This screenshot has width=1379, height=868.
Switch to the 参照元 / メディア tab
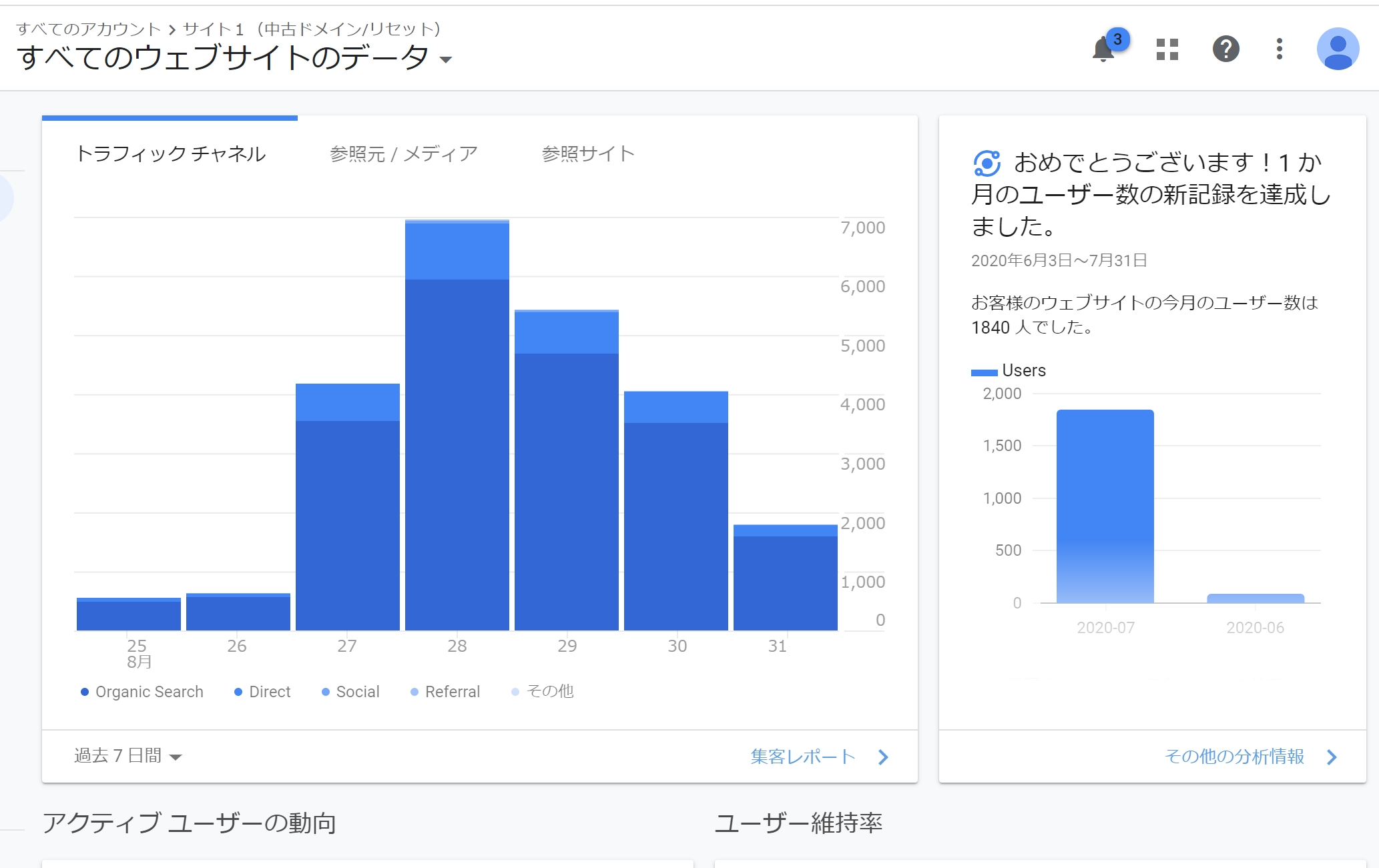point(403,154)
